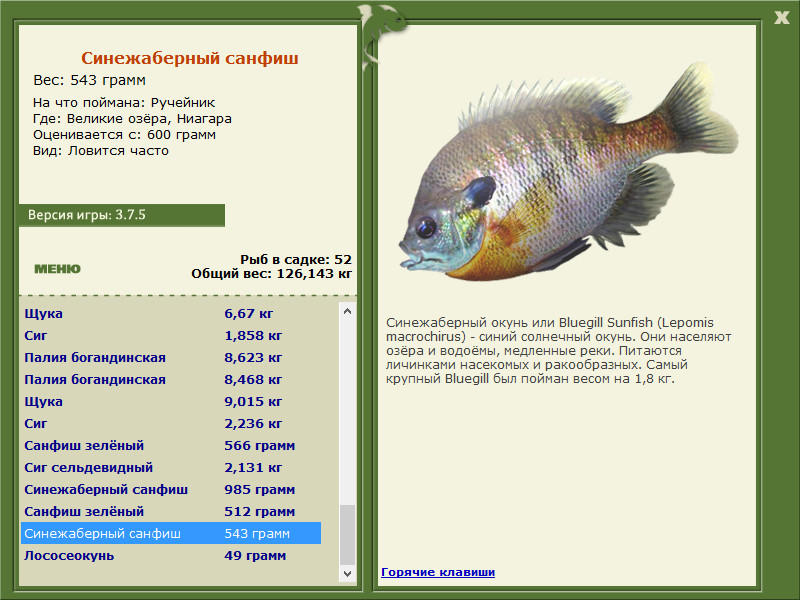
Task: Click the Вес: 543 грамм text
Action: (89, 80)
